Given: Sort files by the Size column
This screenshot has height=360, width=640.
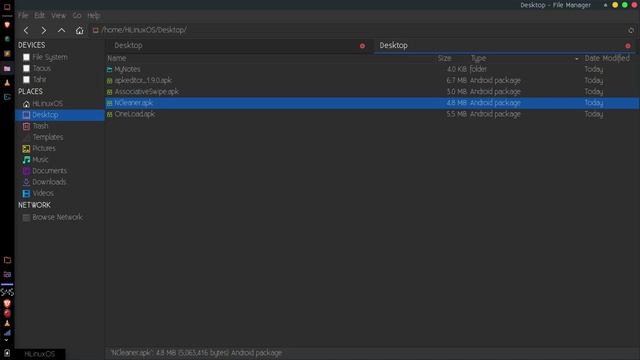Looking at the screenshot, I should click(x=444, y=58).
